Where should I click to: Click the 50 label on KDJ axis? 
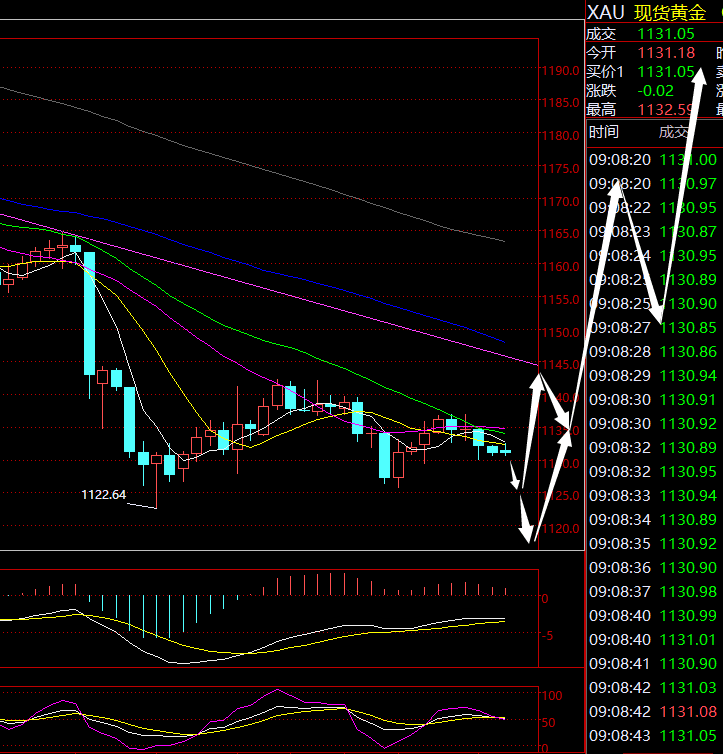tap(548, 722)
